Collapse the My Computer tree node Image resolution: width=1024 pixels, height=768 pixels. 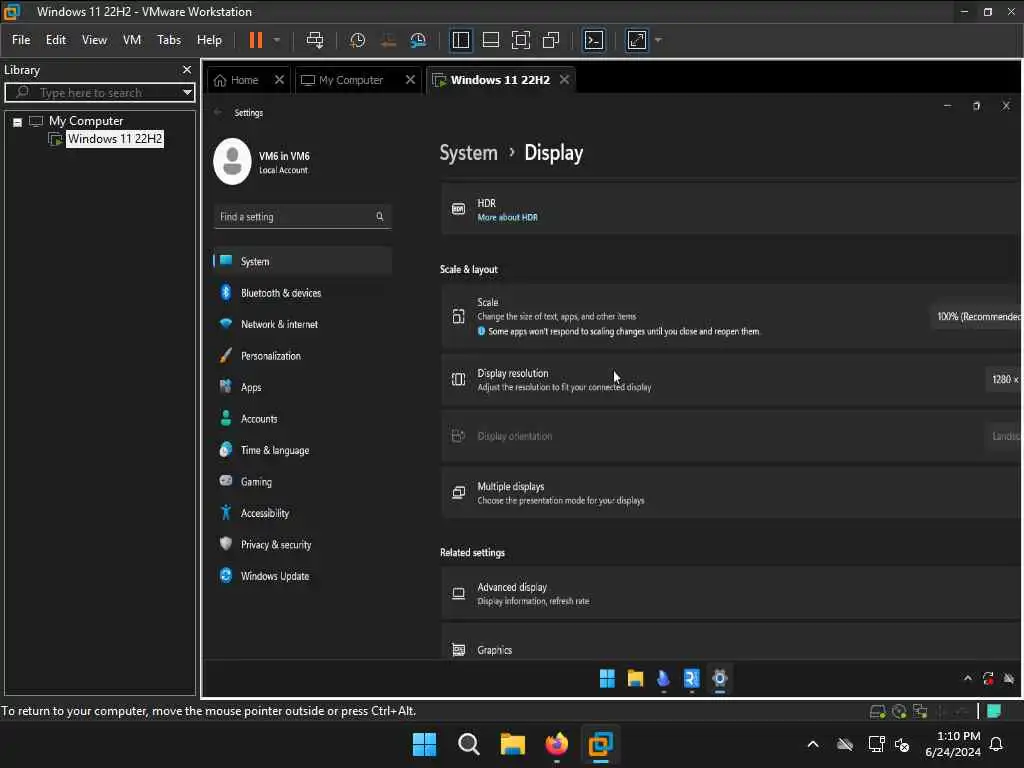point(18,121)
